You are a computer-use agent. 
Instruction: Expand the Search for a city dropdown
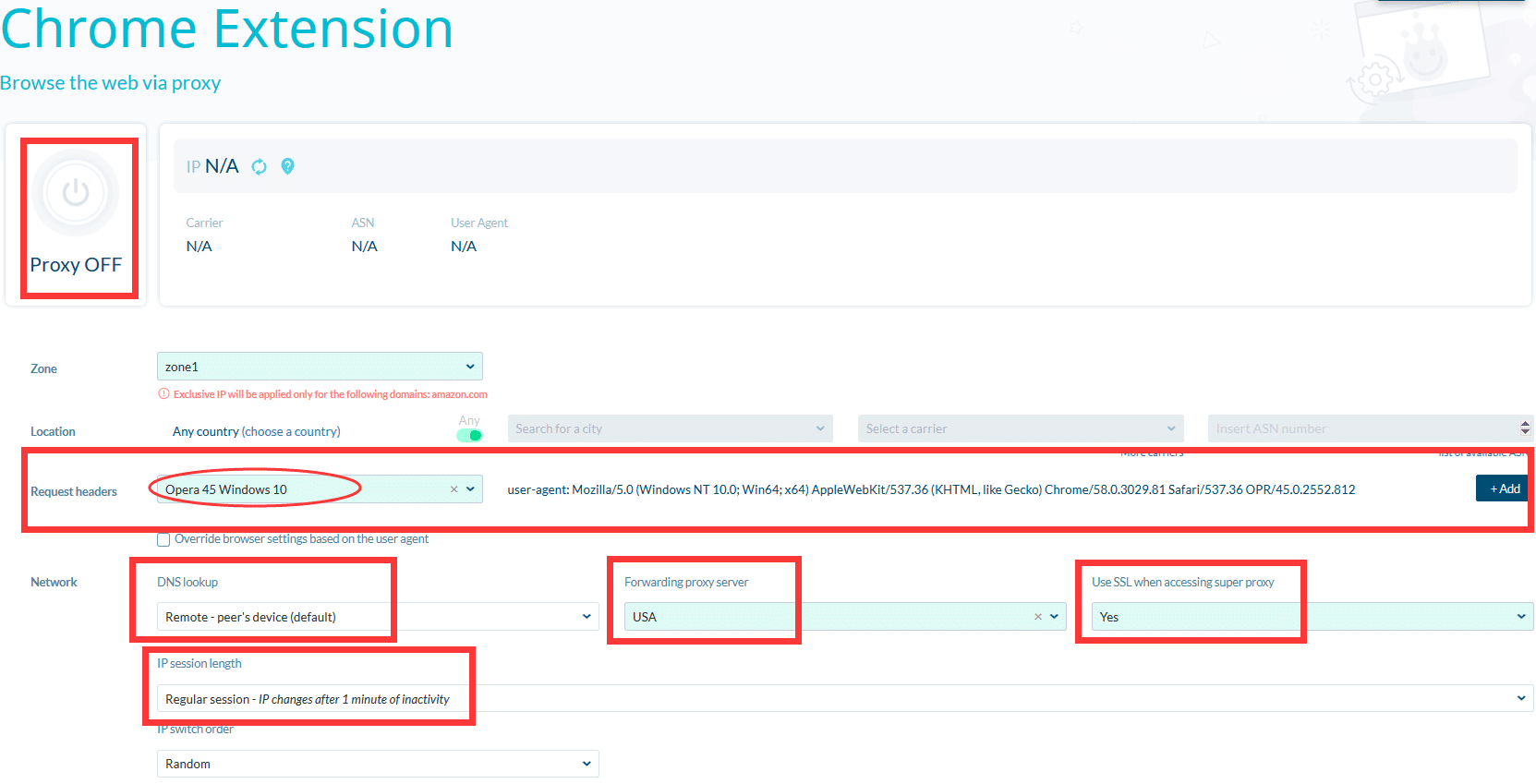[671, 428]
